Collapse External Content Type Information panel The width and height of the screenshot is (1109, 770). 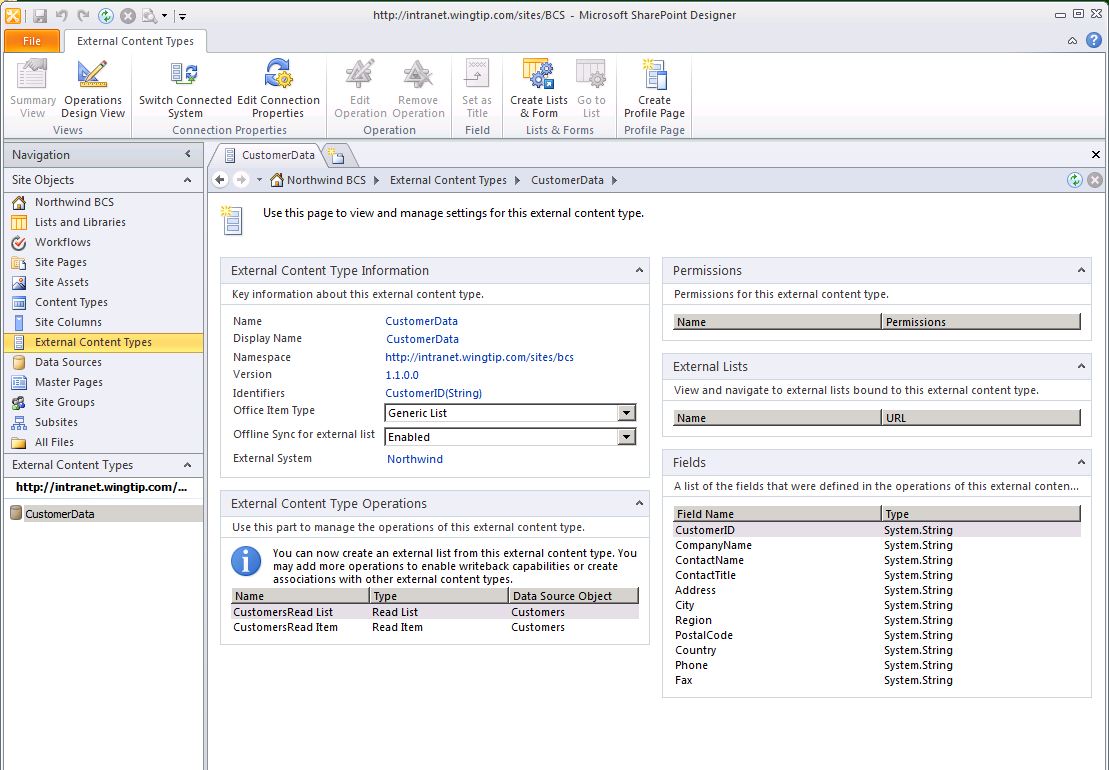(639, 270)
